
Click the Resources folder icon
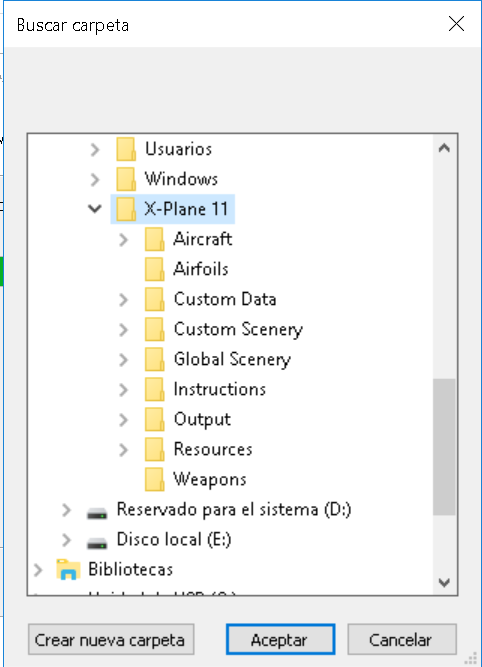pyautogui.click(x=154, y=450)
